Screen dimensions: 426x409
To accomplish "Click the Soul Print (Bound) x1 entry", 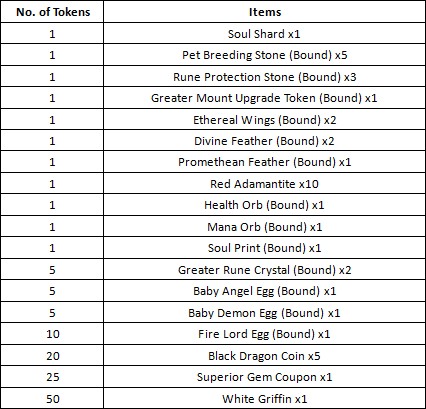I will tap(265, 248).
